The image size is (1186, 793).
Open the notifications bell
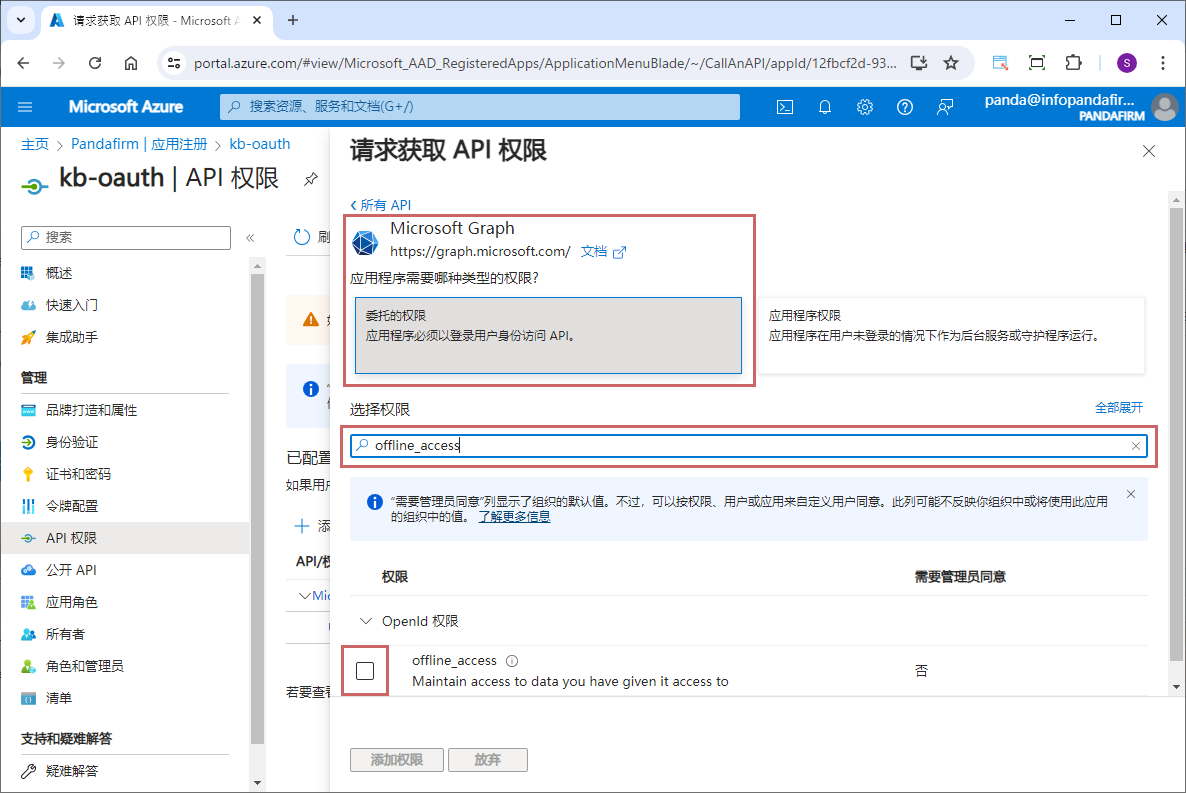click(825, 107)
